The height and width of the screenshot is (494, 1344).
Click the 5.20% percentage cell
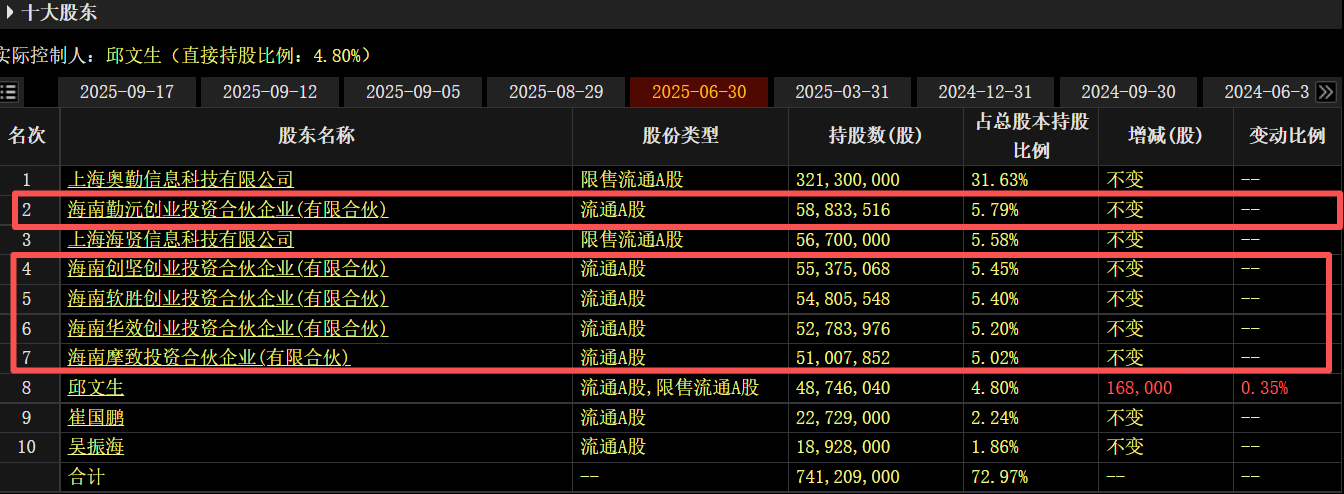pos(995,328)
